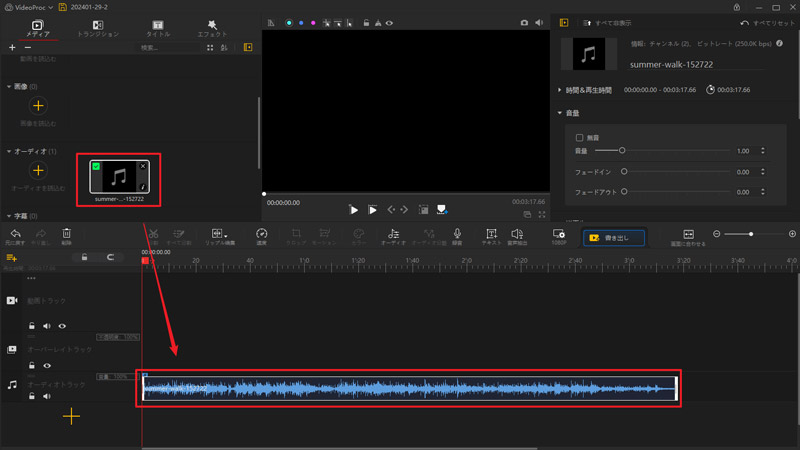The height and width of the screenshot is (450, 800).
Task: Take a snapshot with the camera icon
Action: [524, 22]
